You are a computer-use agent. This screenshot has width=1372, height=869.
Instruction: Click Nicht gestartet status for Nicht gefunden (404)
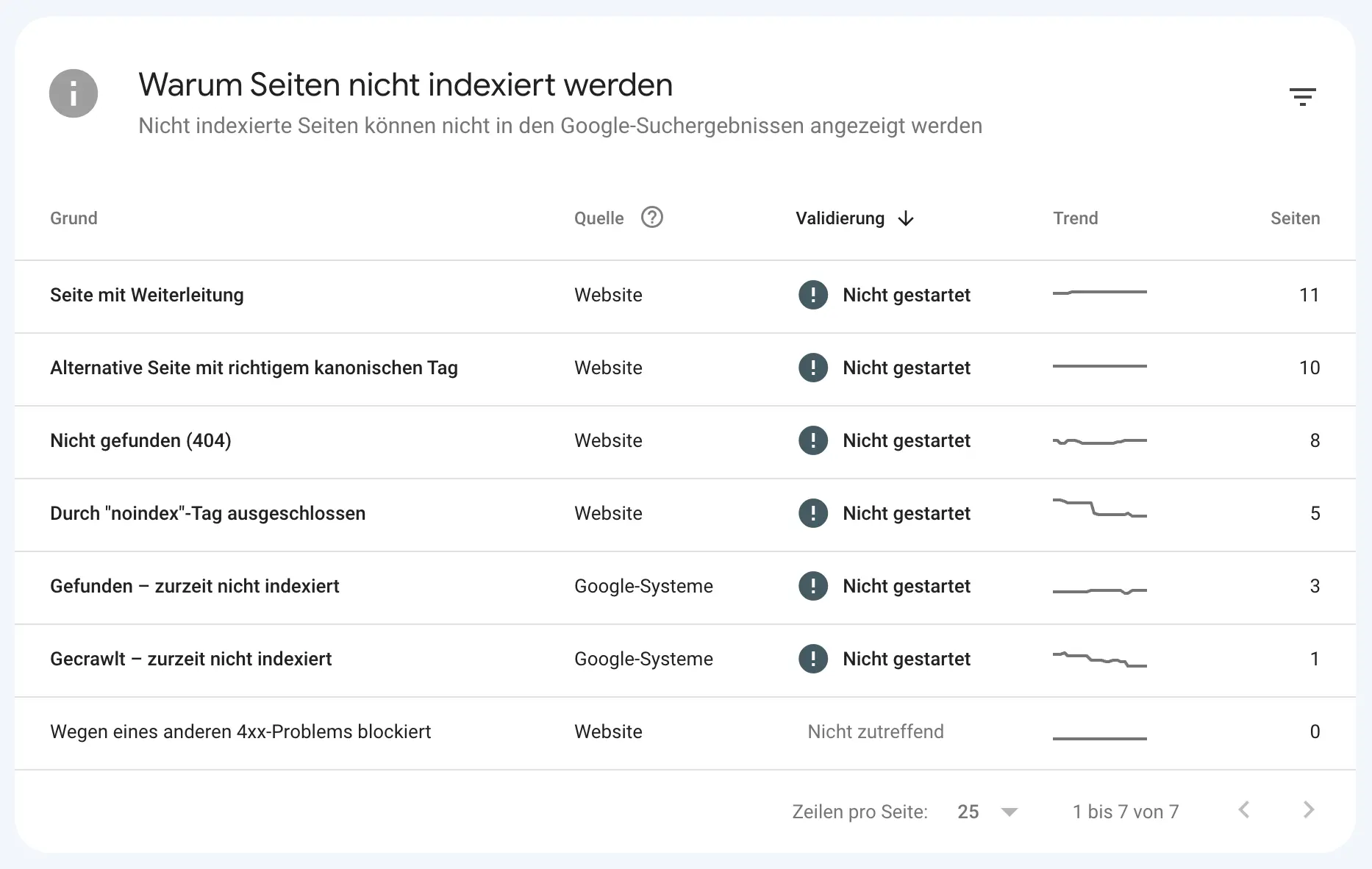point(907,440)
